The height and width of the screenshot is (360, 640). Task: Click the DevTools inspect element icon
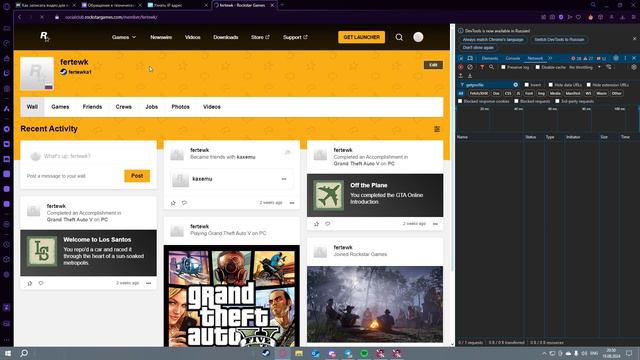coord(461,58)
